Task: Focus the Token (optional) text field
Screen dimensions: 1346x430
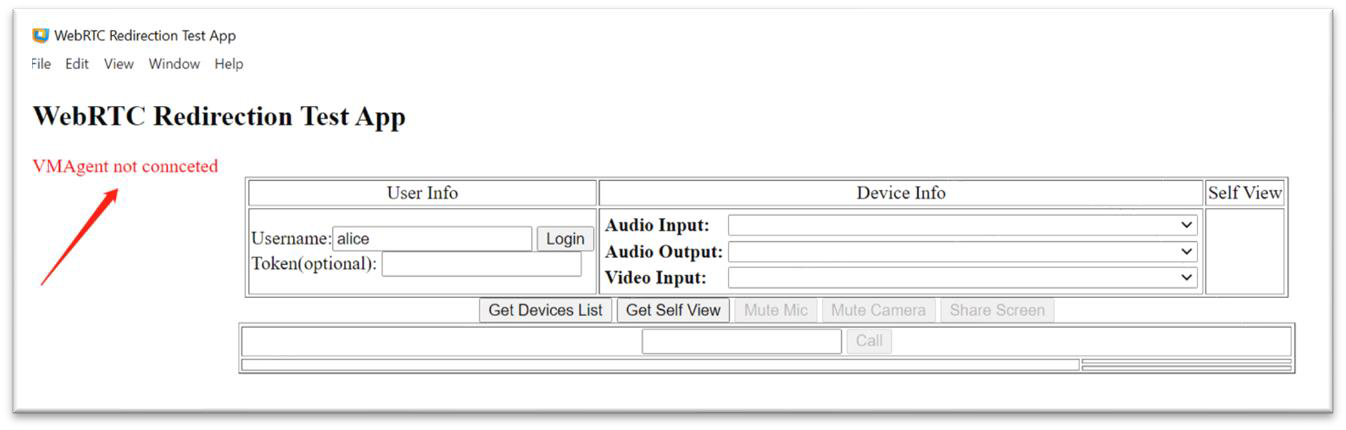Action: coord(481,264)
